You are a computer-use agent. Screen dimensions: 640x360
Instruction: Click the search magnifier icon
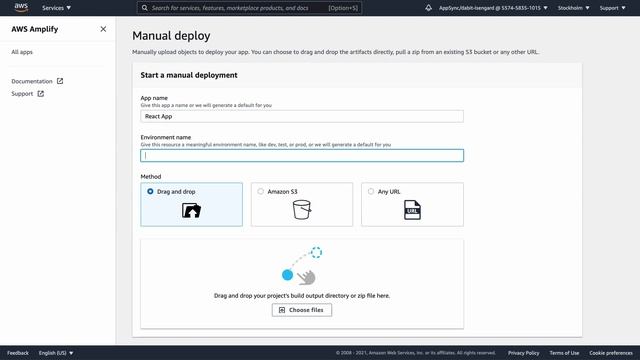click(144, 8)
